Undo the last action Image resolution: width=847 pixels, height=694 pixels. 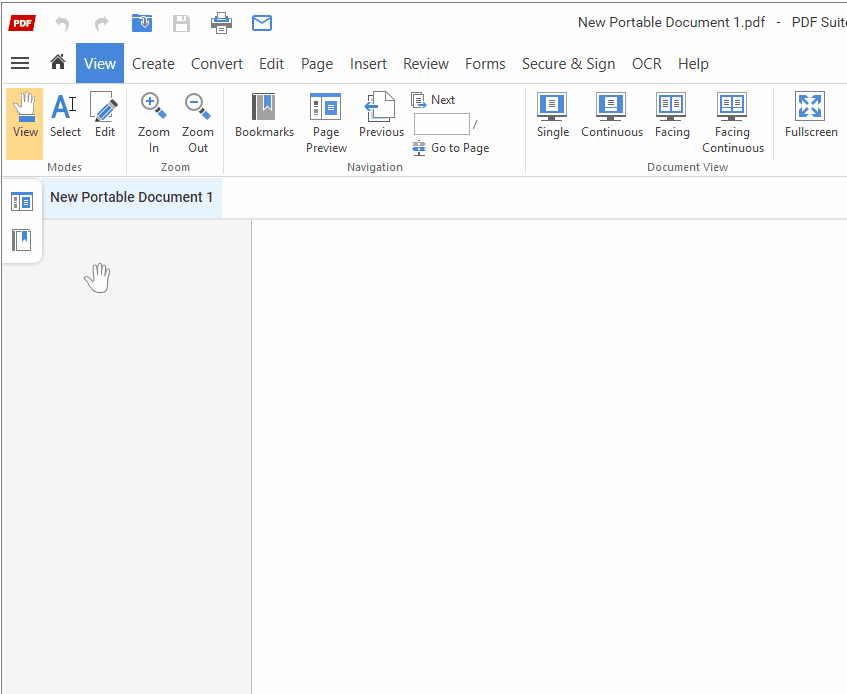pyautogui.click(x=62, y=23)
